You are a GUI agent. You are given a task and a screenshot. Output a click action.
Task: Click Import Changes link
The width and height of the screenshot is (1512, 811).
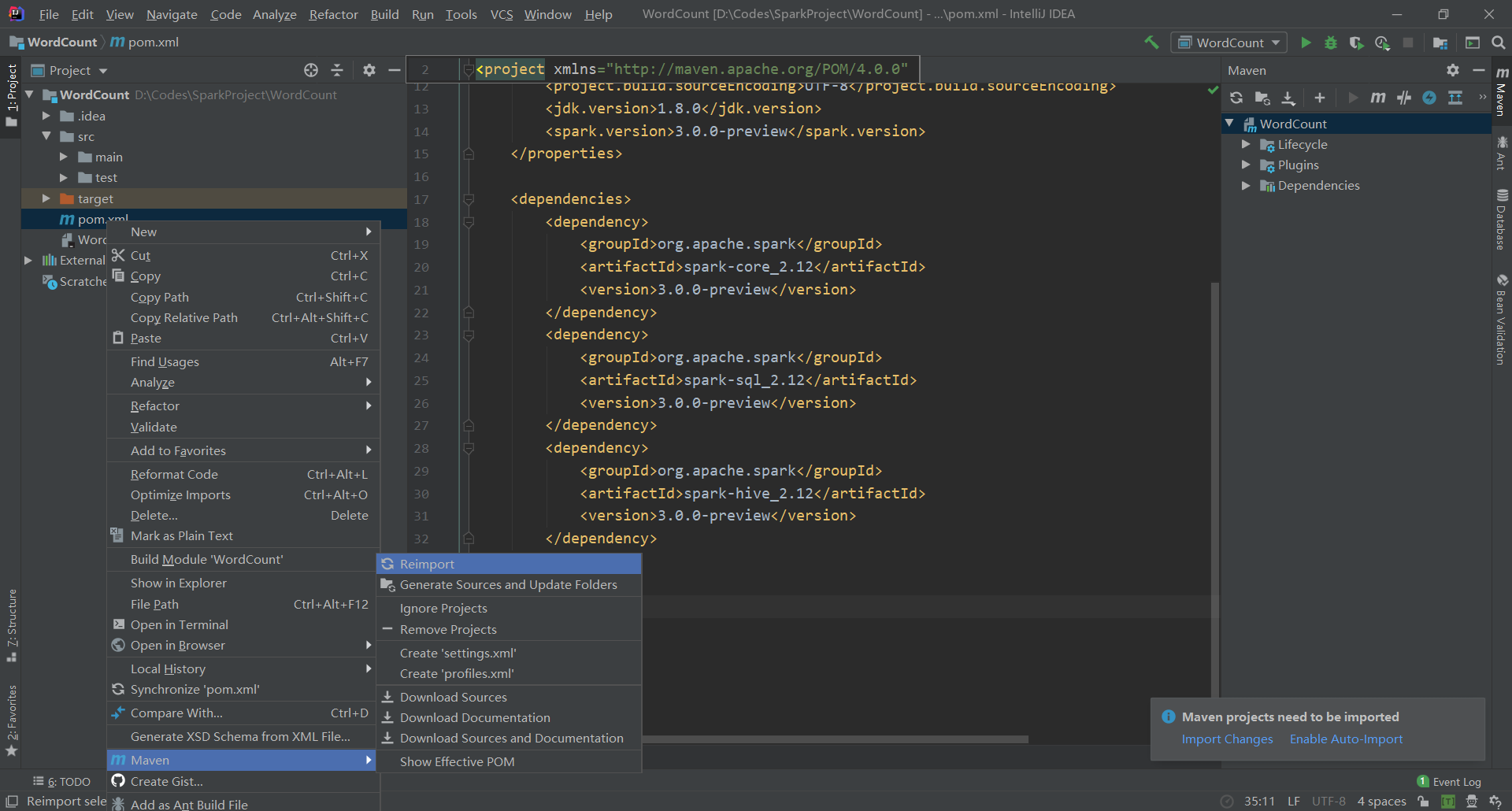coord(1227,739)
